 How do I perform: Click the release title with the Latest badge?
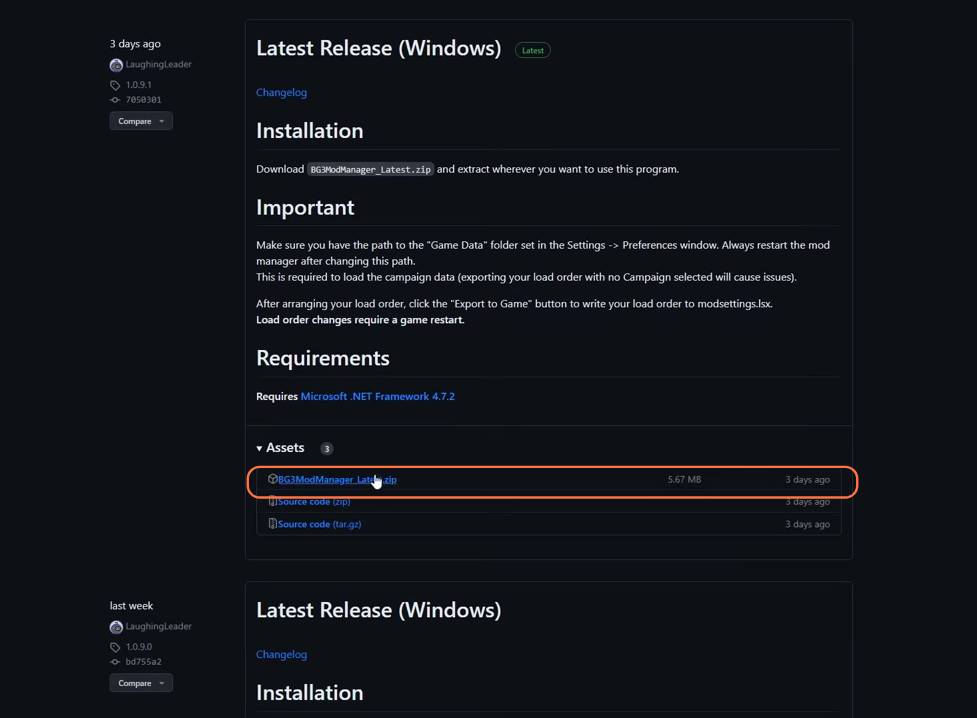(x=379, y=49)
